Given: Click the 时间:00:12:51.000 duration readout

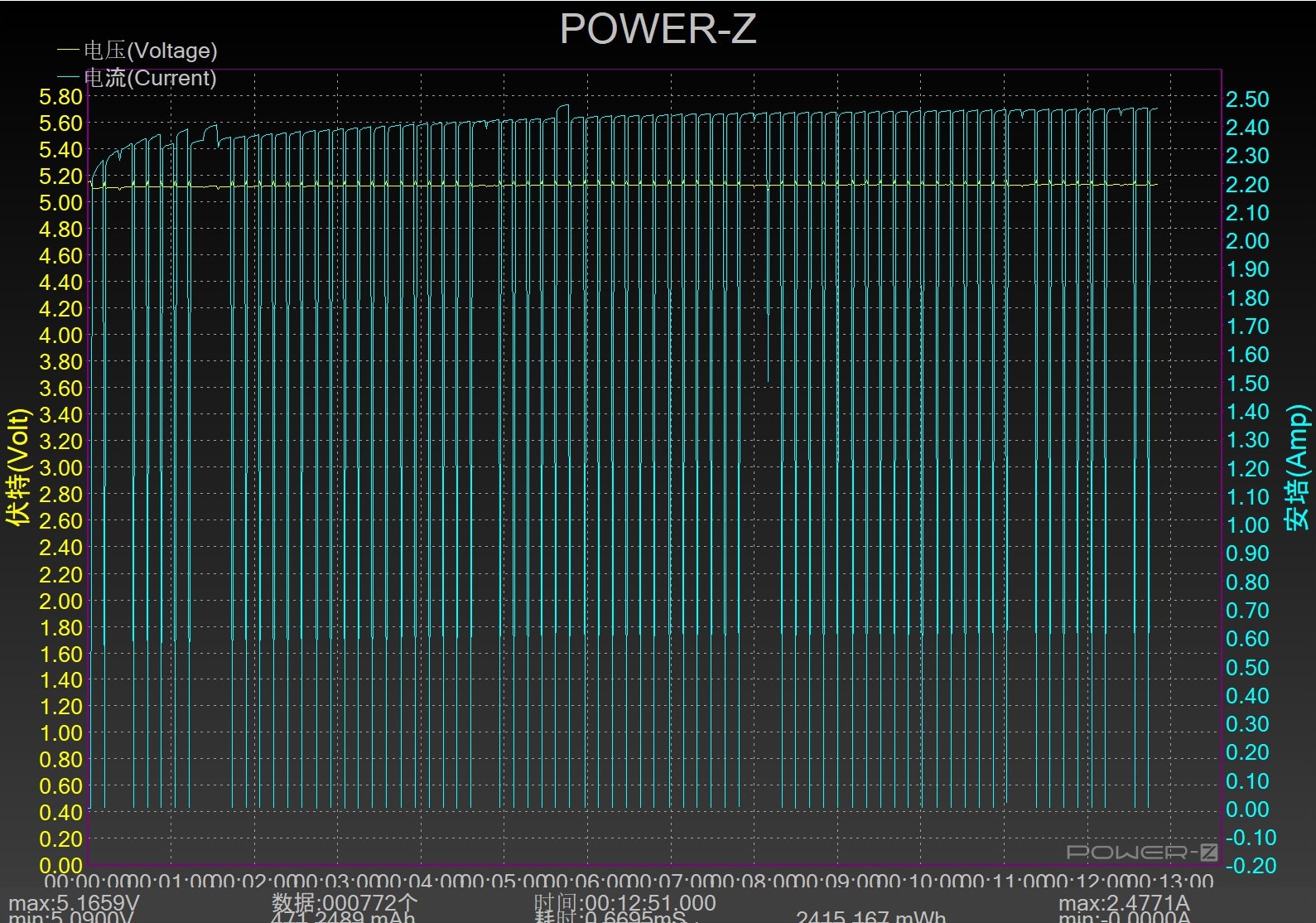Looking at the screenshot, I should [x=624, y=902].
